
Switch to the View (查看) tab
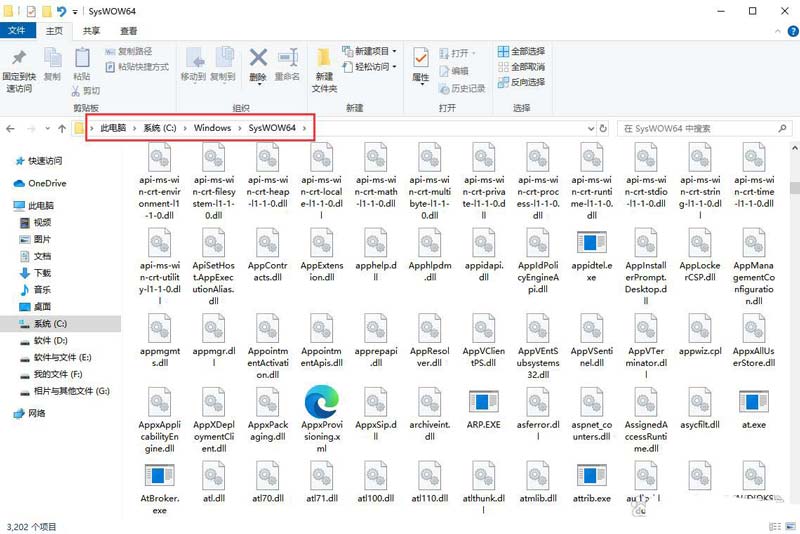point(129,31)
